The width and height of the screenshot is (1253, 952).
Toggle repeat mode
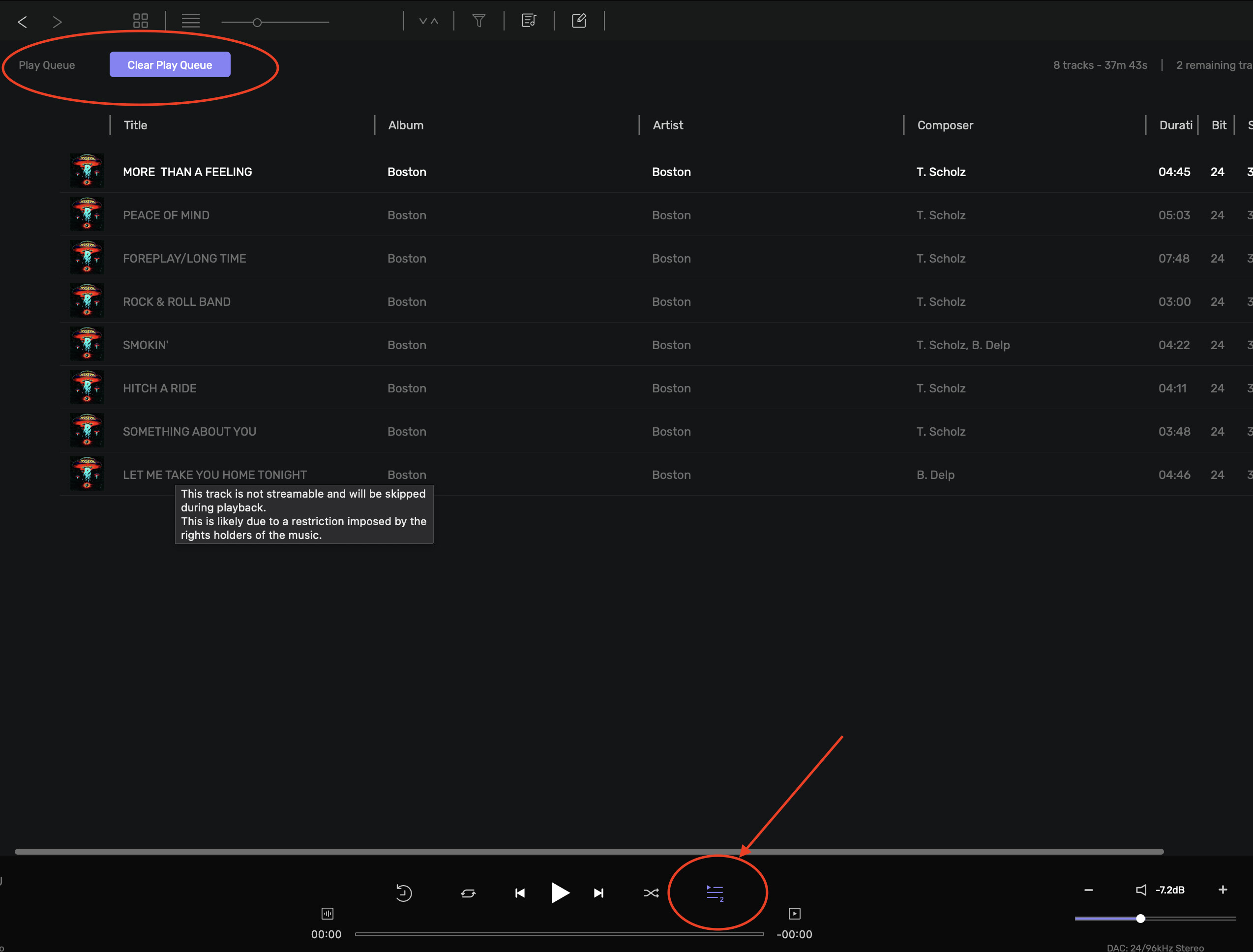468,893
